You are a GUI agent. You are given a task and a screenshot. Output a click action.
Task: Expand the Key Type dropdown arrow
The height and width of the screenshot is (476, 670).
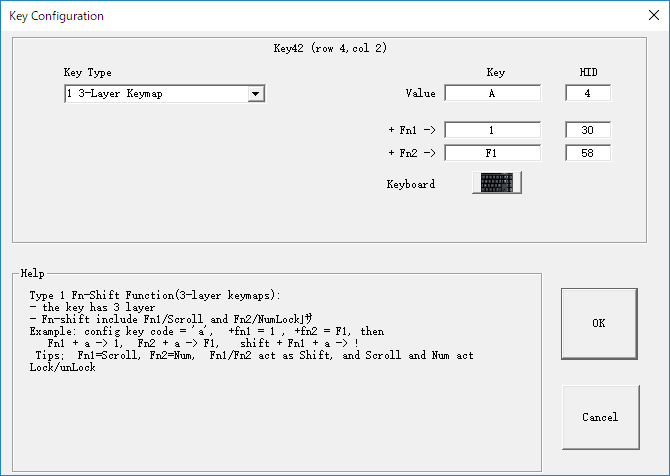256,94
